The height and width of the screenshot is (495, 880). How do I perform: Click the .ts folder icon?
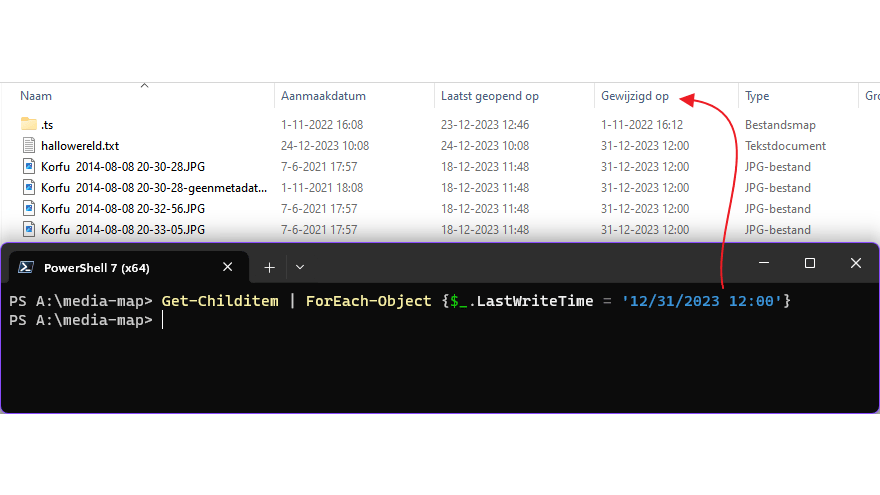tap(28, 125)
